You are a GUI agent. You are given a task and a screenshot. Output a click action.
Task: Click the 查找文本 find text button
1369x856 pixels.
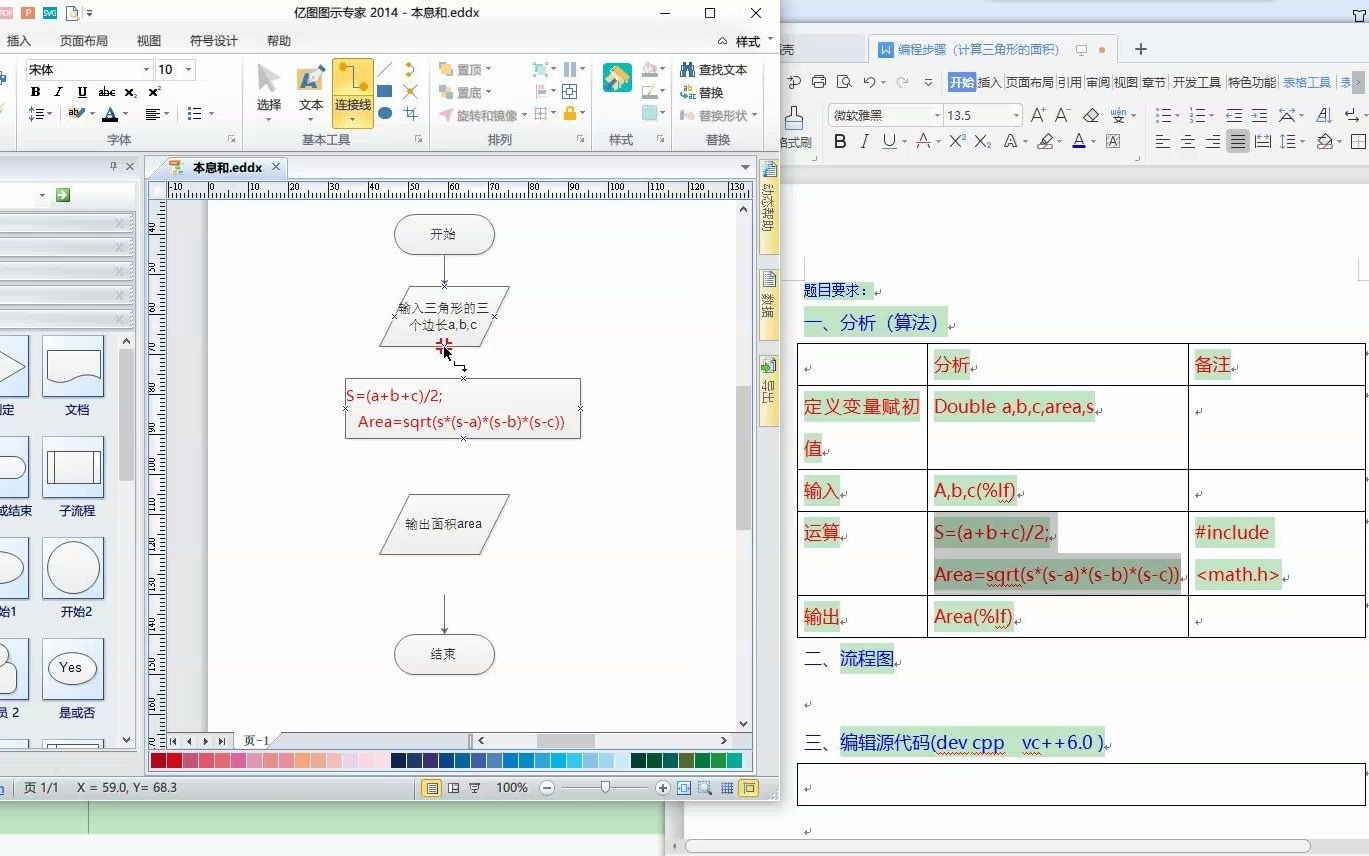point(714,69)
